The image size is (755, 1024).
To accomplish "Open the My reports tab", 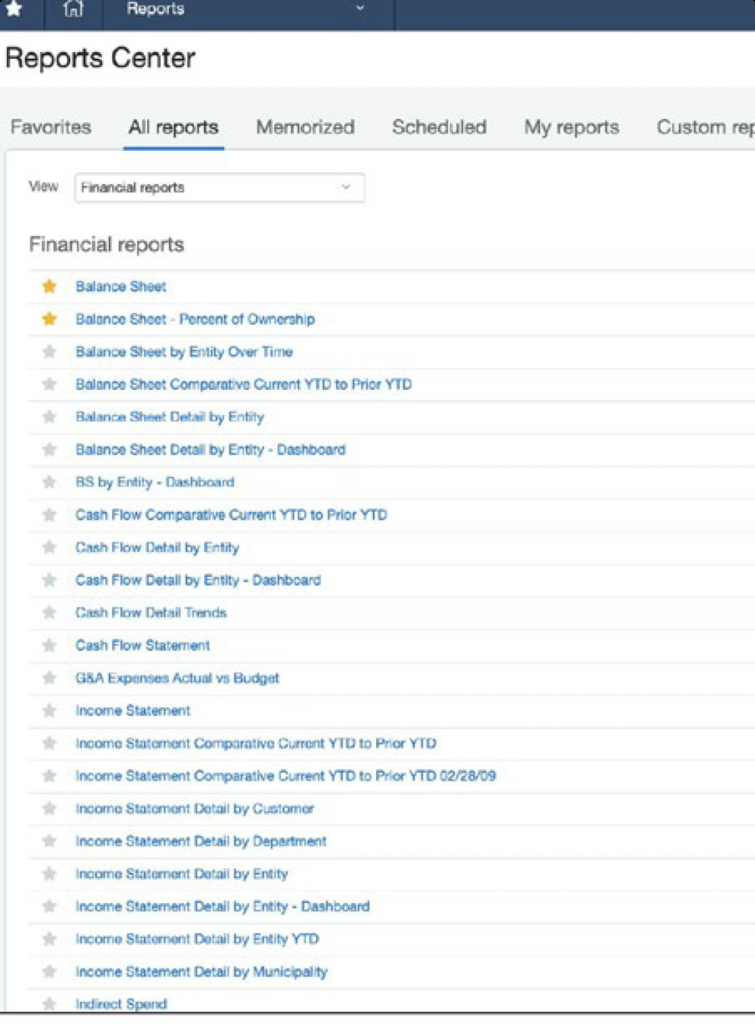I will click(x=571, y=127).
